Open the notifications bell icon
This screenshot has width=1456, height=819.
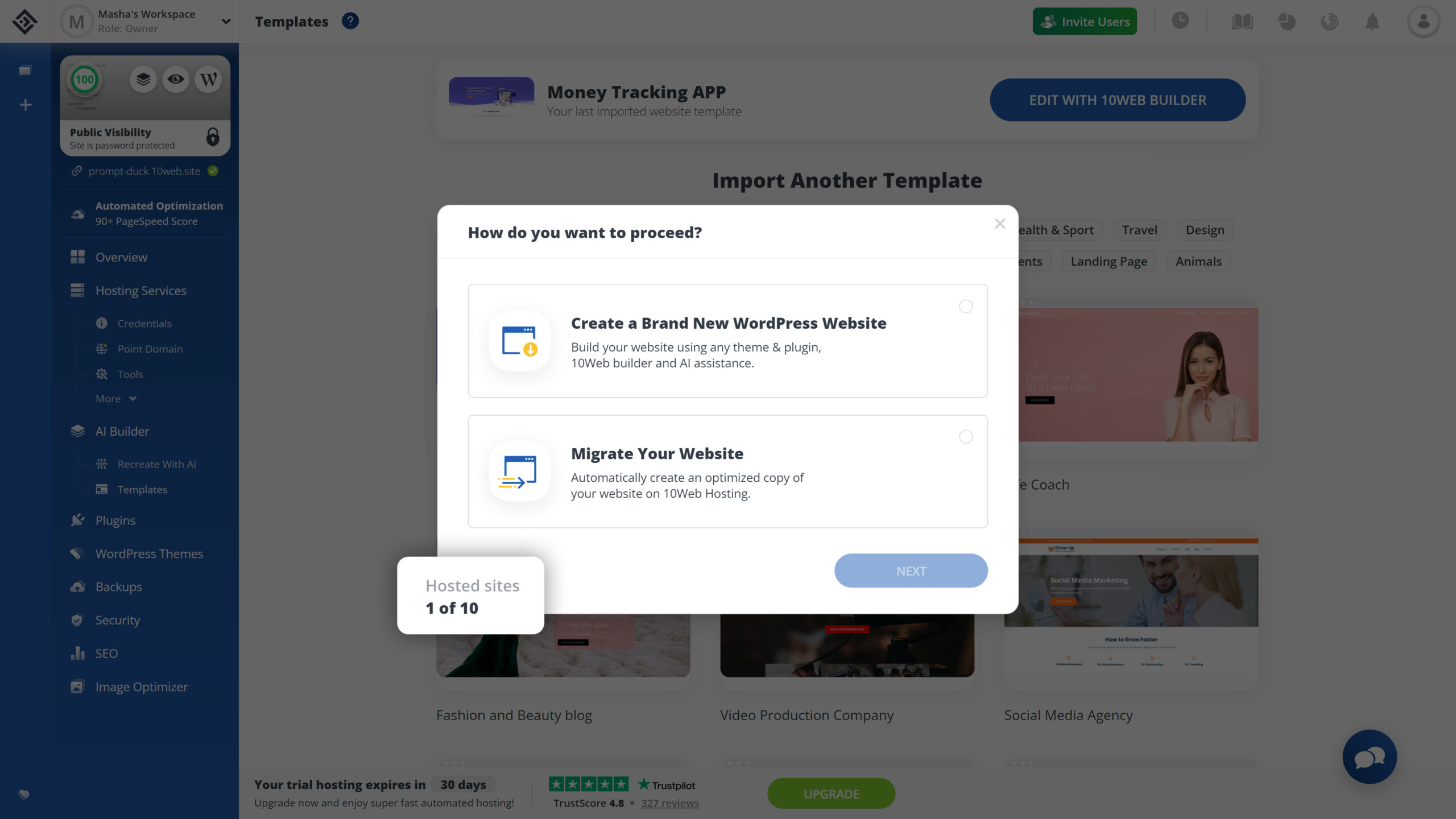pos(1372,22)
